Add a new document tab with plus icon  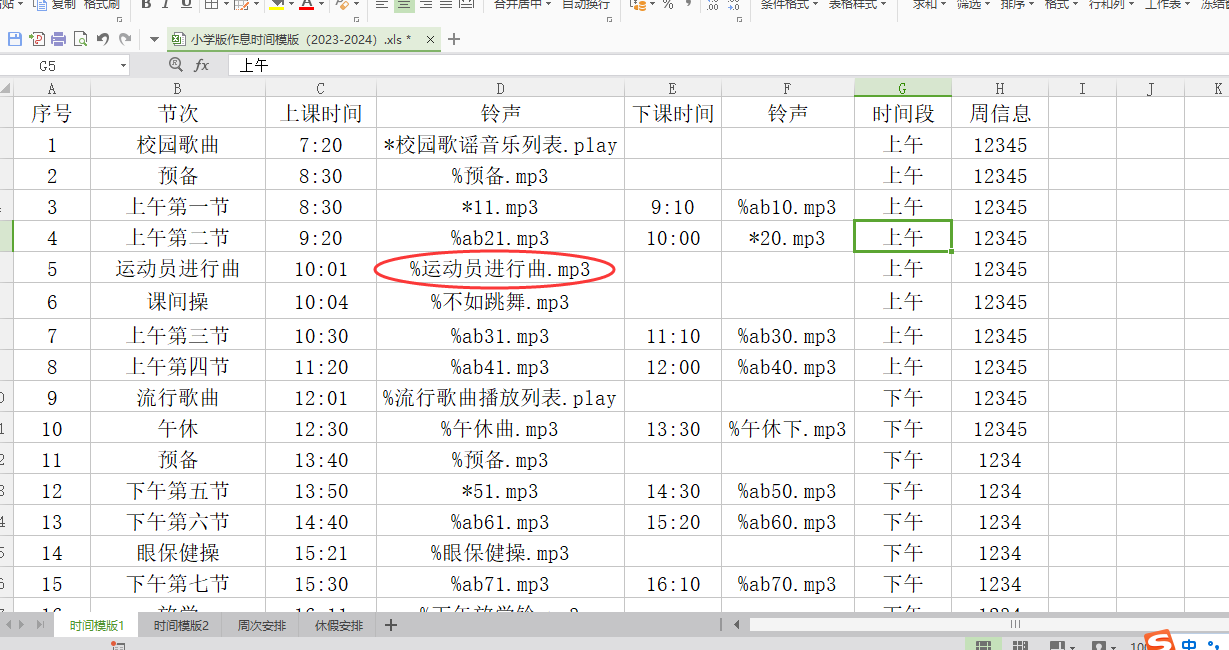[x=454, y=40]
